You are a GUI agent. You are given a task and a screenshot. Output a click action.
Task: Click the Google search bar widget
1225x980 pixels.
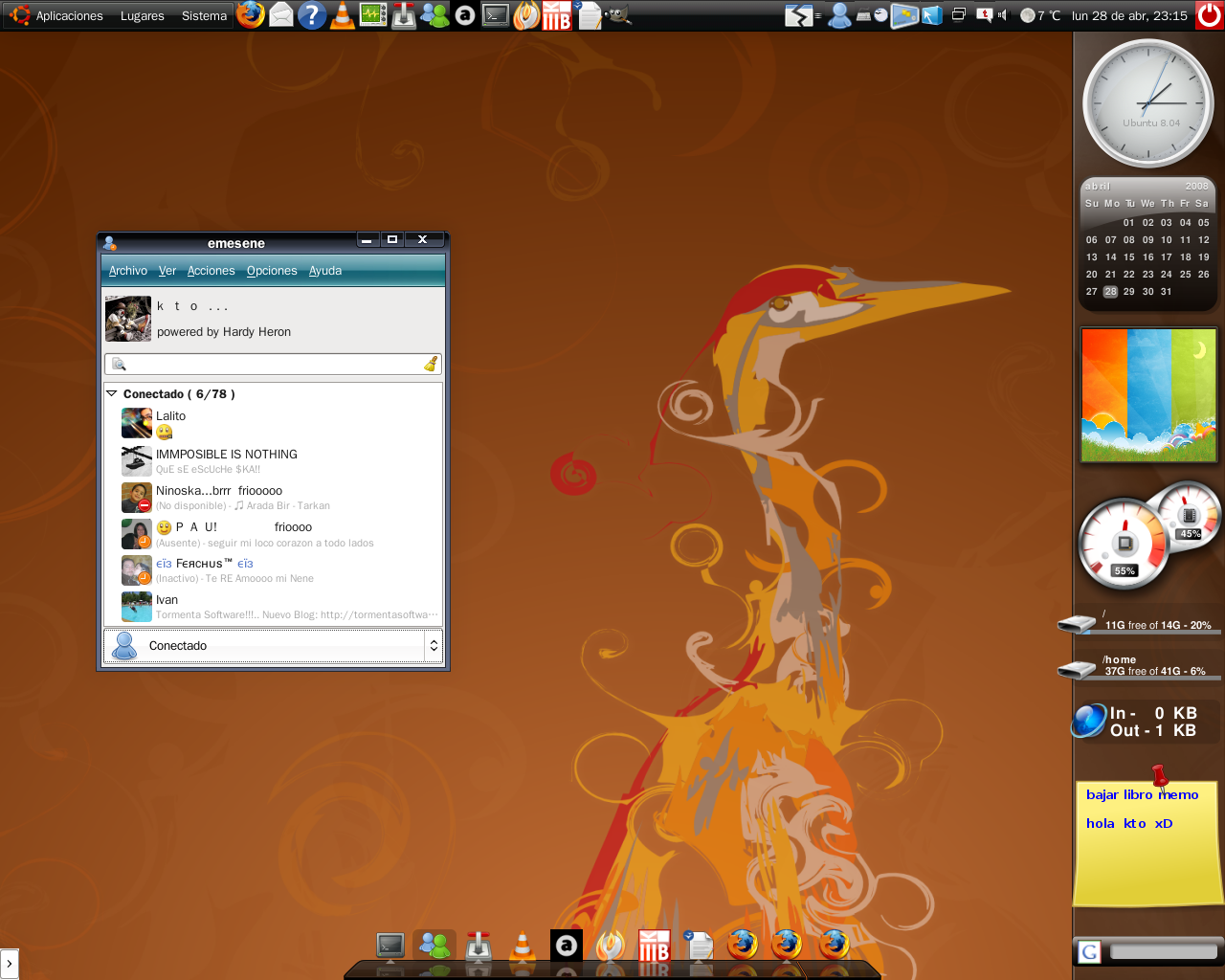click(x=1148, y=951)
